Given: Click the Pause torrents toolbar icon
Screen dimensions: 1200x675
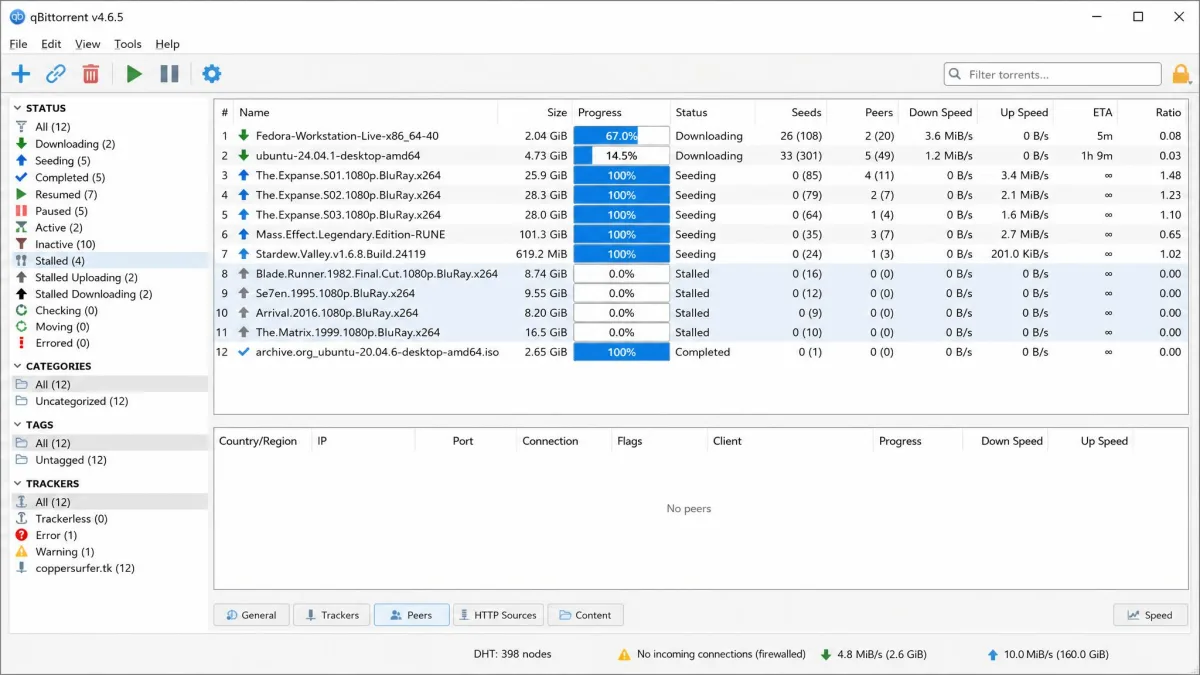Looking at the screenshot, I should pos(170,73).
